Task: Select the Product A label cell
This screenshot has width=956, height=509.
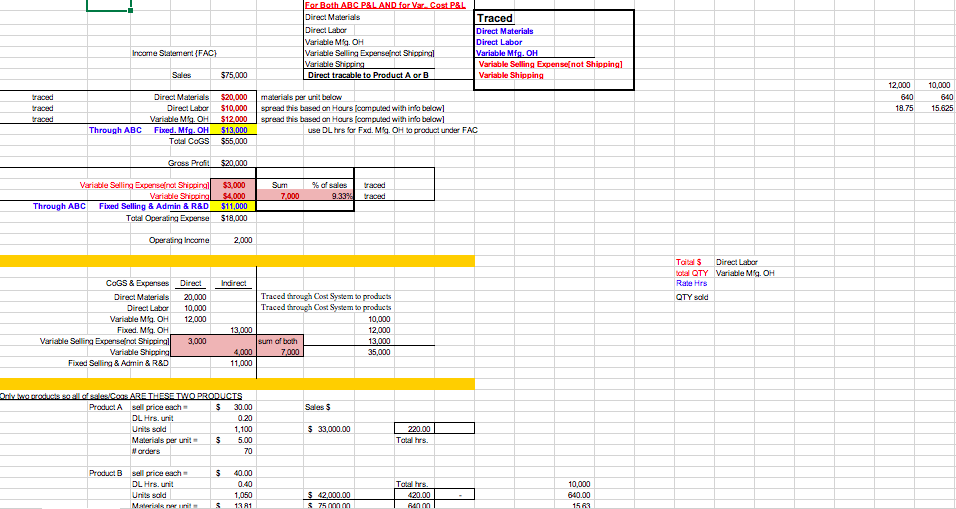Action: (105, 407)
